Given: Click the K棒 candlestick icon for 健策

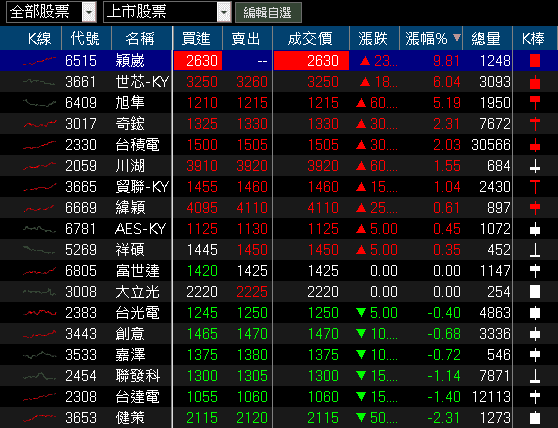Looking at the screenshot, I should [535, 418].
